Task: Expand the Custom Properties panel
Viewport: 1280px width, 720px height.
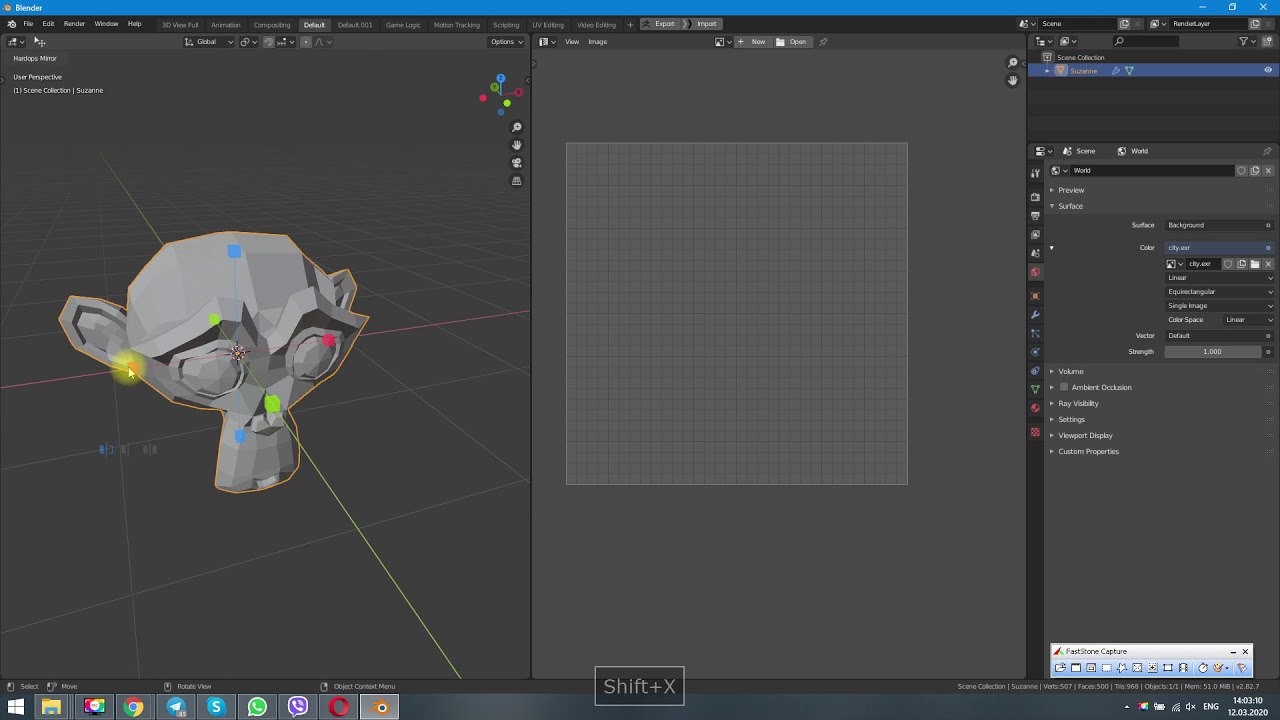Action: (x=1088, y=451)
